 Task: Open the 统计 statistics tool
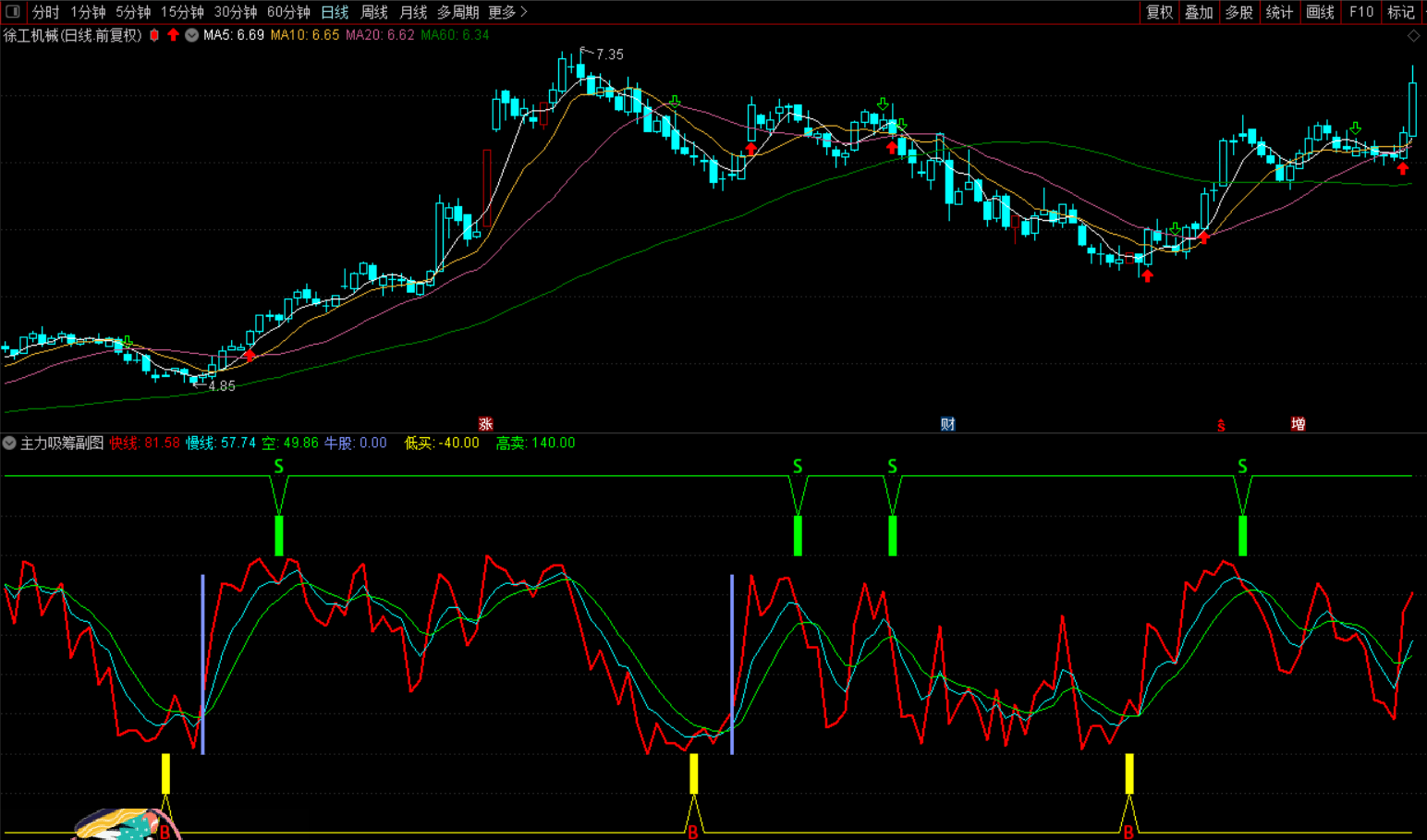click(1279, 12)
